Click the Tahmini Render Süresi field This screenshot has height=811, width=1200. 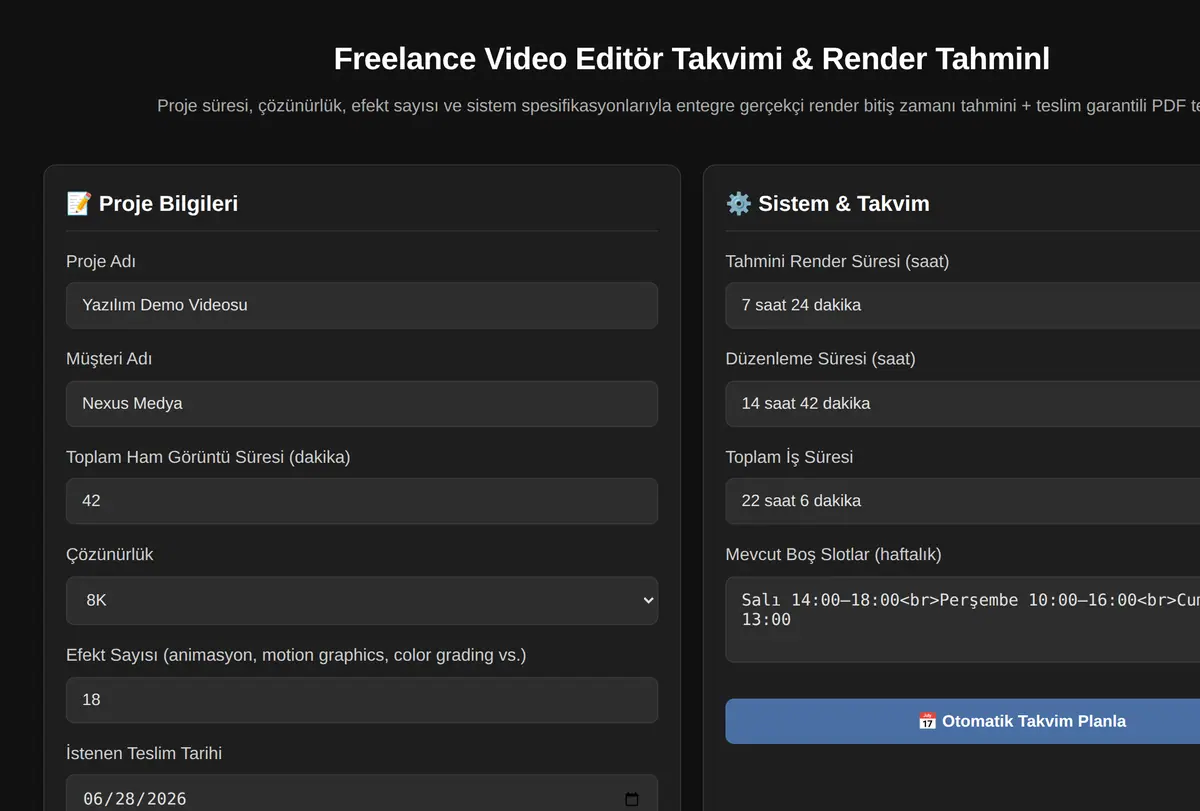(962, 305)
